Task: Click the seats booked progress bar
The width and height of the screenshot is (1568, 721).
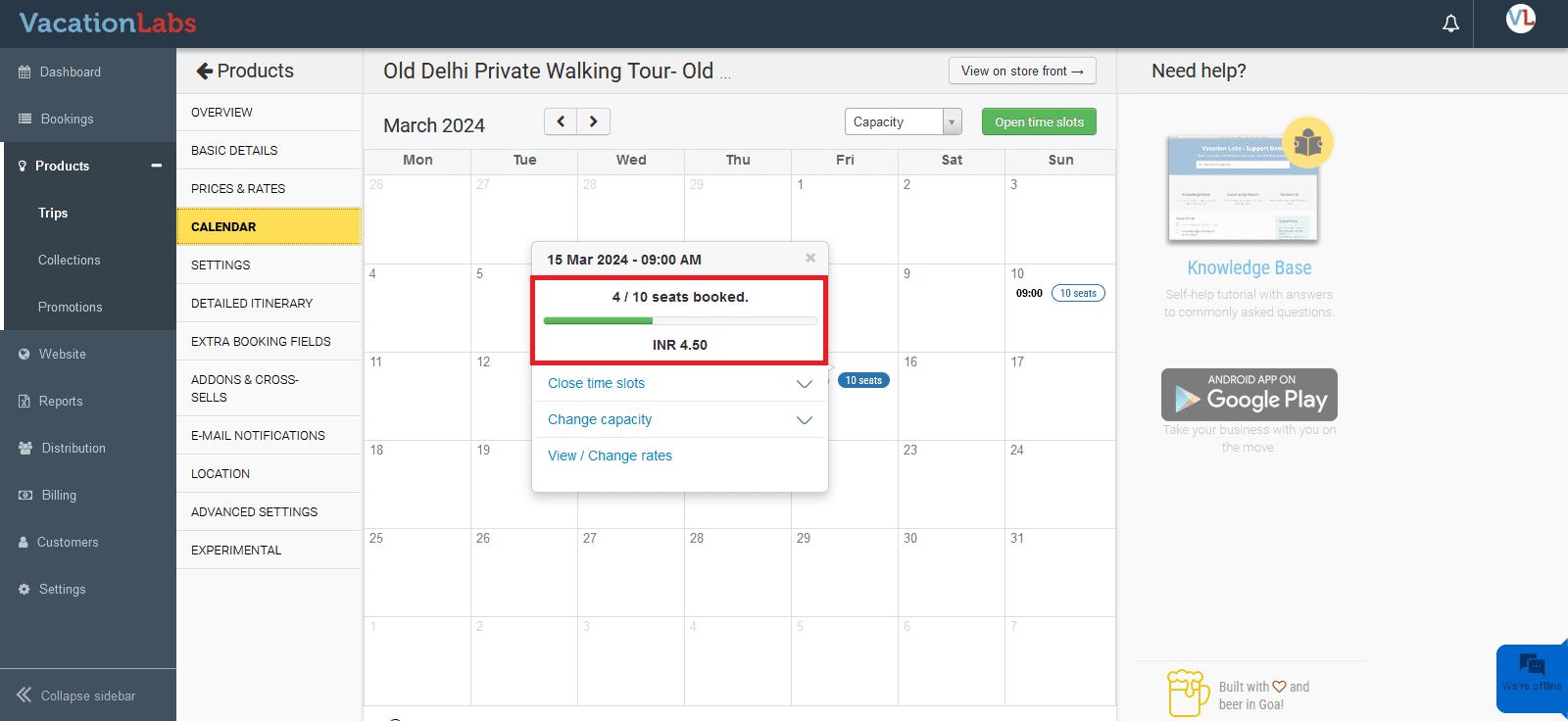Action: click(x=680, y=320)
